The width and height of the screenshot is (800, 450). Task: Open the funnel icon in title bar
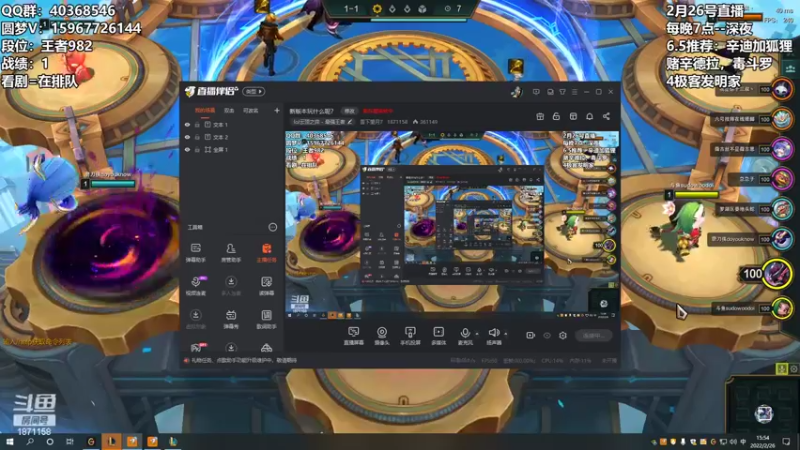[562, 92]
